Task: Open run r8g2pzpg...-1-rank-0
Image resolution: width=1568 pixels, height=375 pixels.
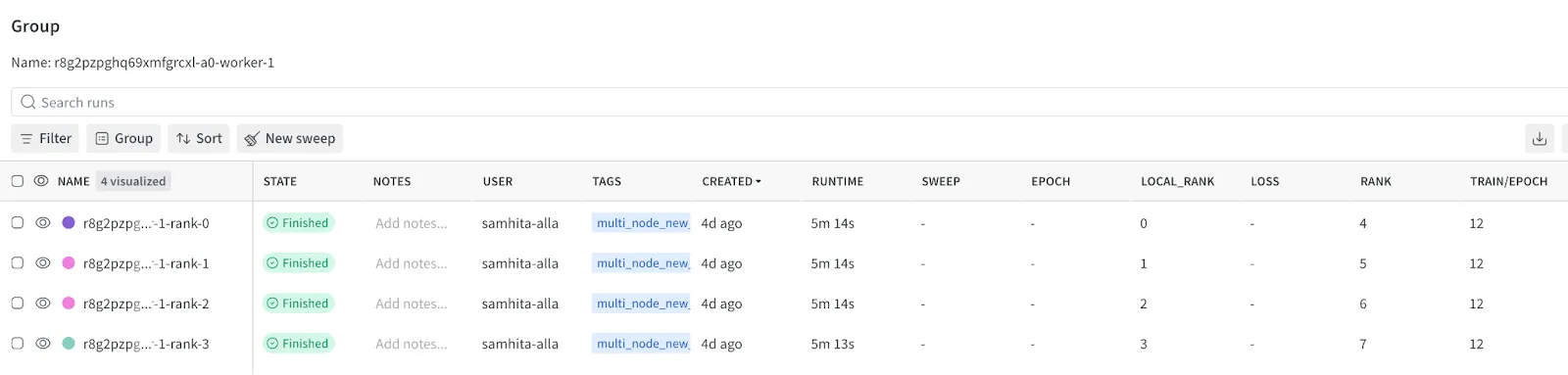Action: click(x=146, y=223)
